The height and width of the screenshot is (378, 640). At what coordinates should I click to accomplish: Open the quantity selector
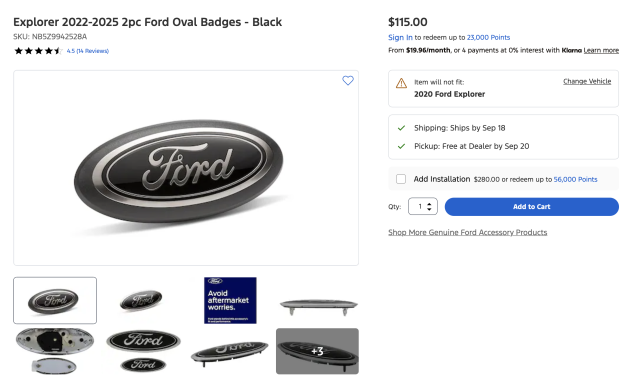(423, 207)
